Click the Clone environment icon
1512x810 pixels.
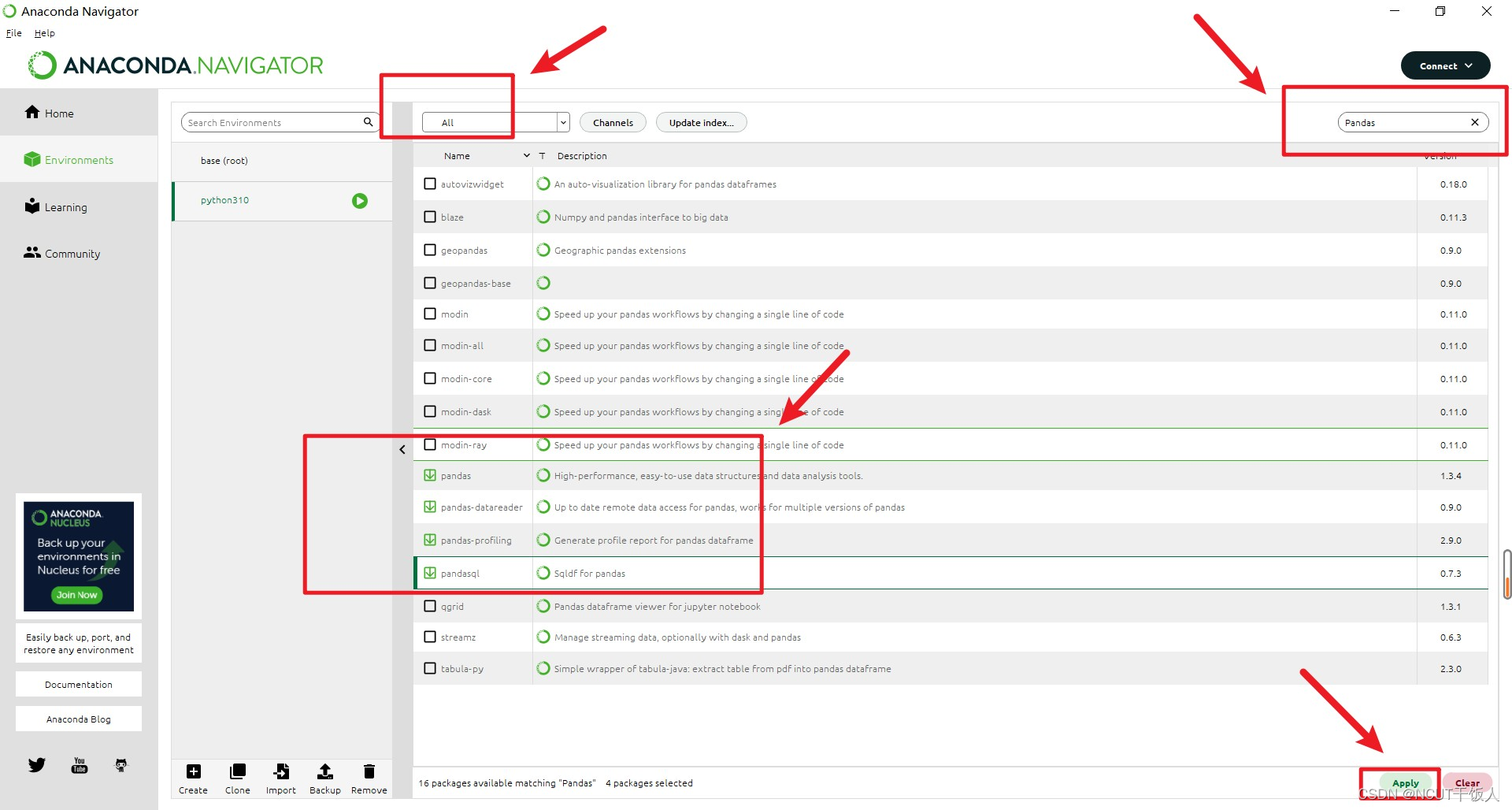click(x=237, y=771)
